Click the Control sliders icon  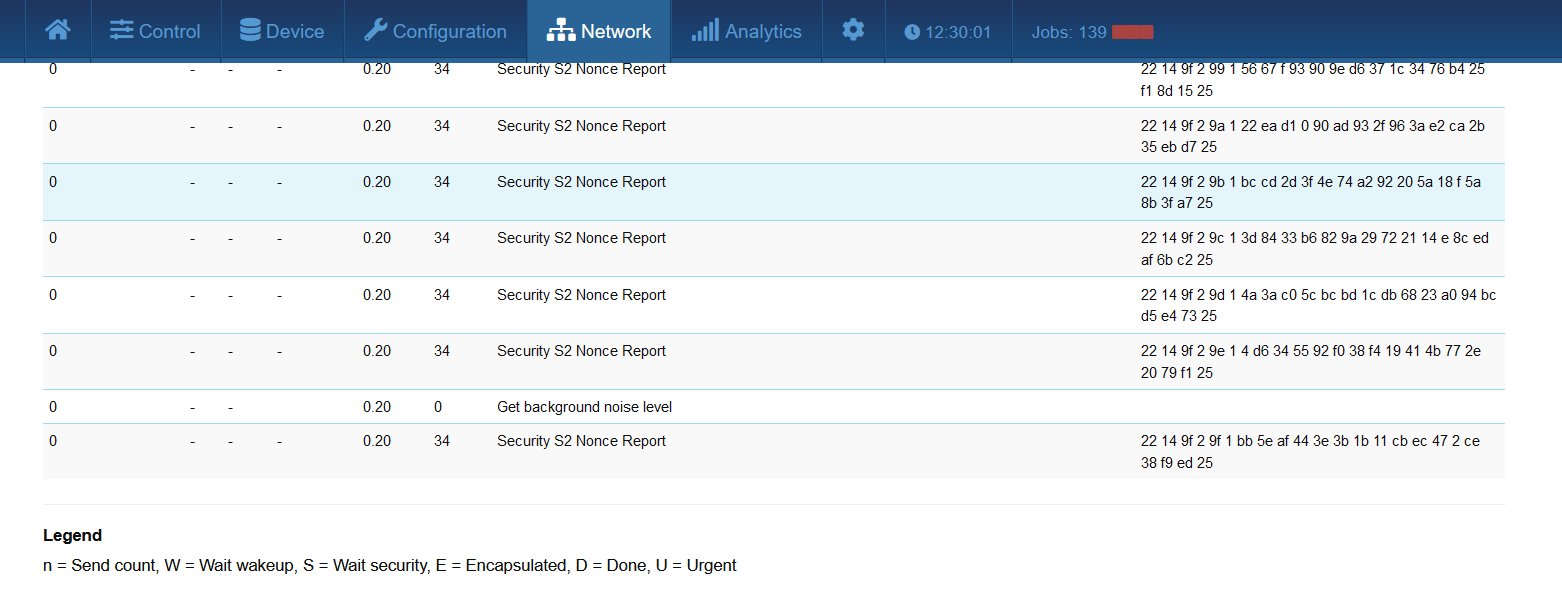click(121, 31)
